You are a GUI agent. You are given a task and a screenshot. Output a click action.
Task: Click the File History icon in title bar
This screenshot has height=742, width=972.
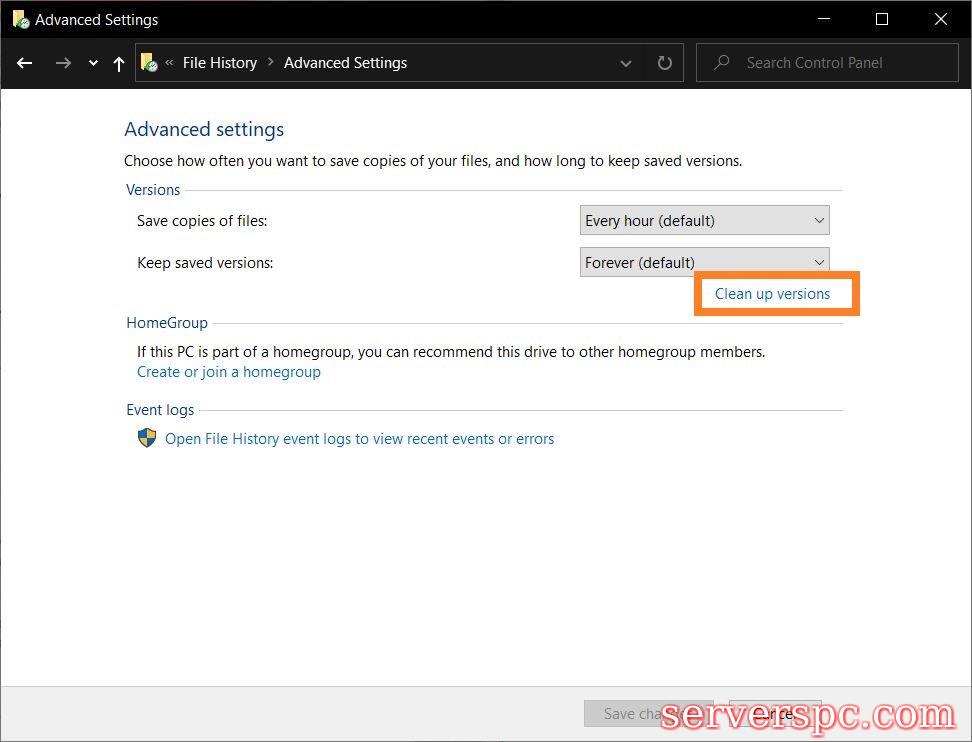[x=19, y=19]
